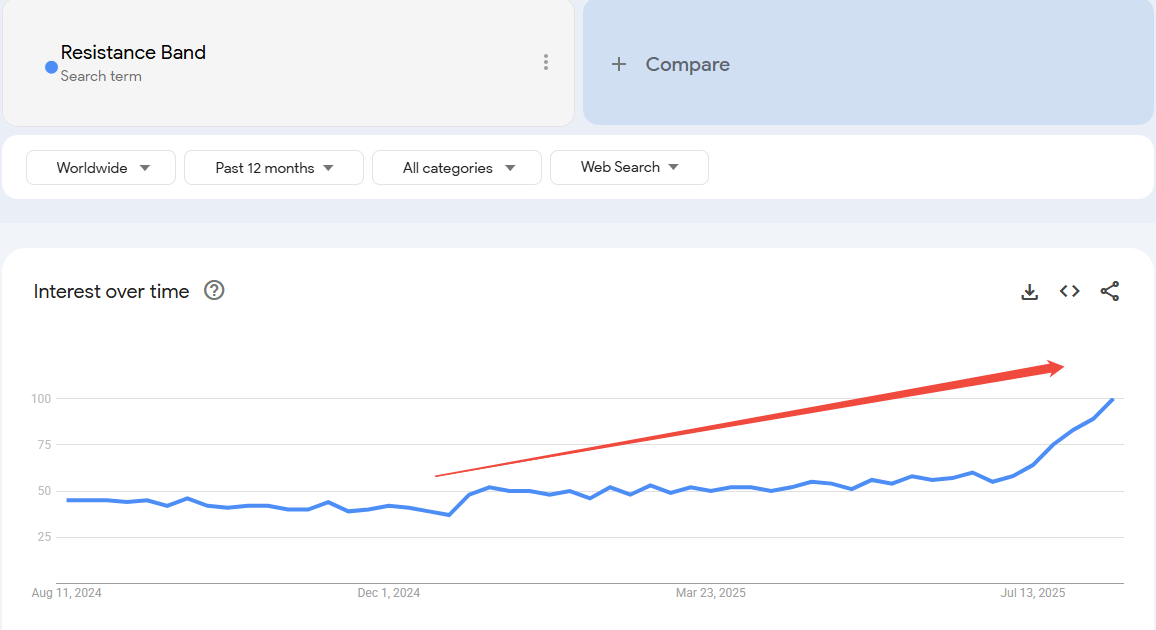Open help info for Interest over time

(214, 291)
